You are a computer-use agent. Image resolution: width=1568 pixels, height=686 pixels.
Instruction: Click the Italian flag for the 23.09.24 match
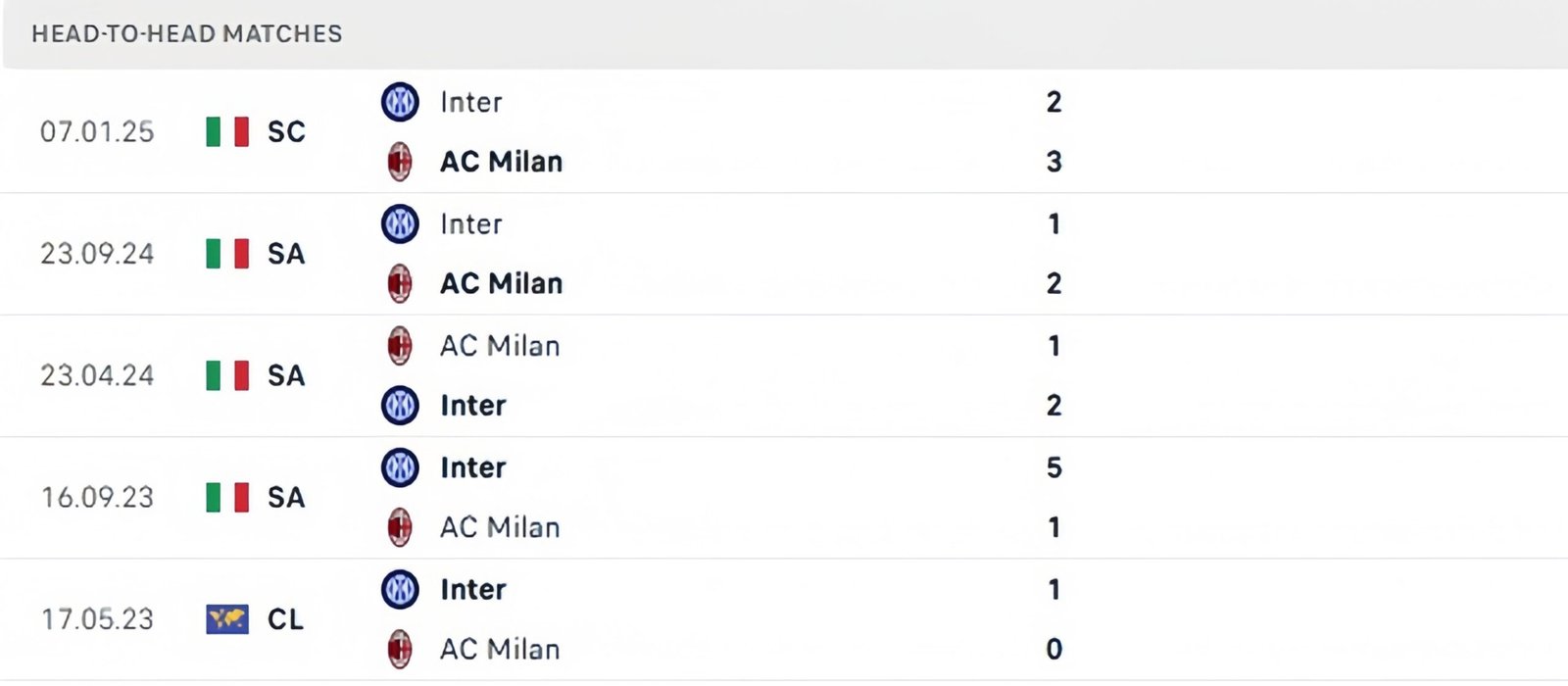point(225,254)
